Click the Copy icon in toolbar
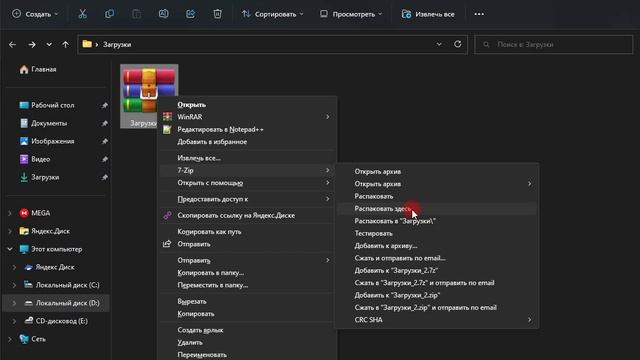Image resolution: width=640 pixels, height=360 pixels. tap(109, 14)
